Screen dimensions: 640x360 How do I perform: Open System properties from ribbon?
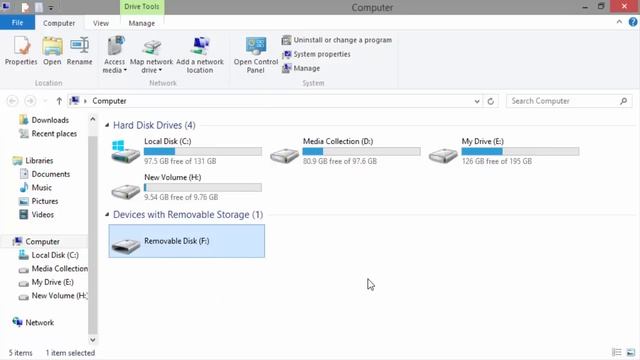coord(316,54)
